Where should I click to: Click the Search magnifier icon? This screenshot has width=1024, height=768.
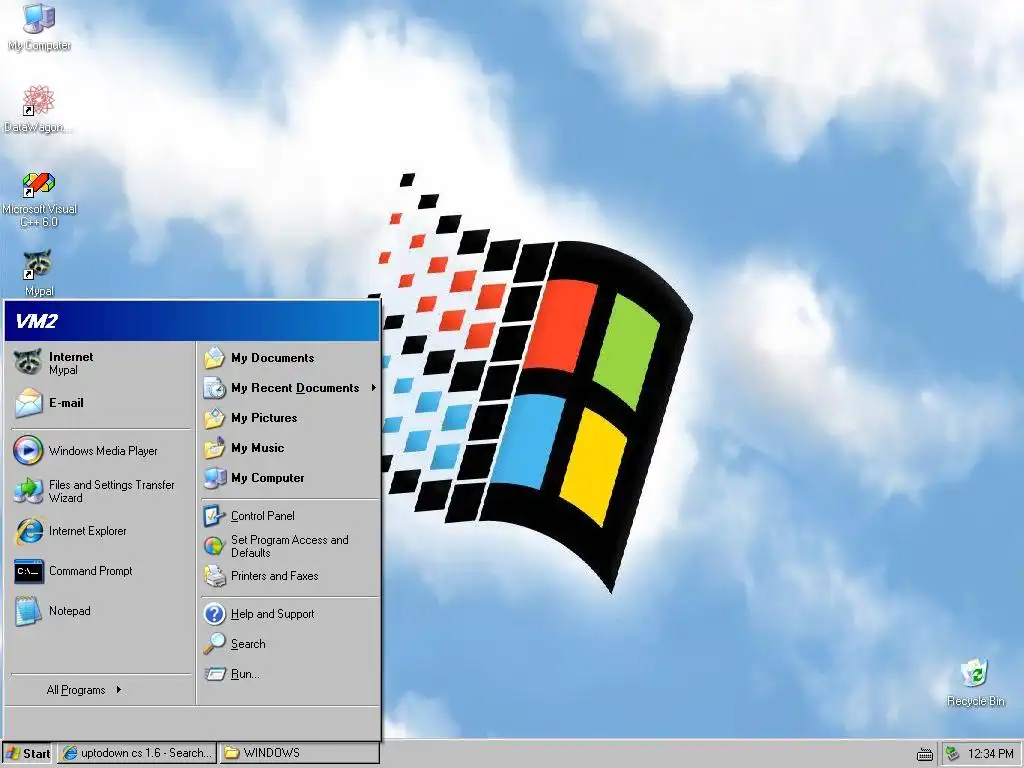pos(214,644)
